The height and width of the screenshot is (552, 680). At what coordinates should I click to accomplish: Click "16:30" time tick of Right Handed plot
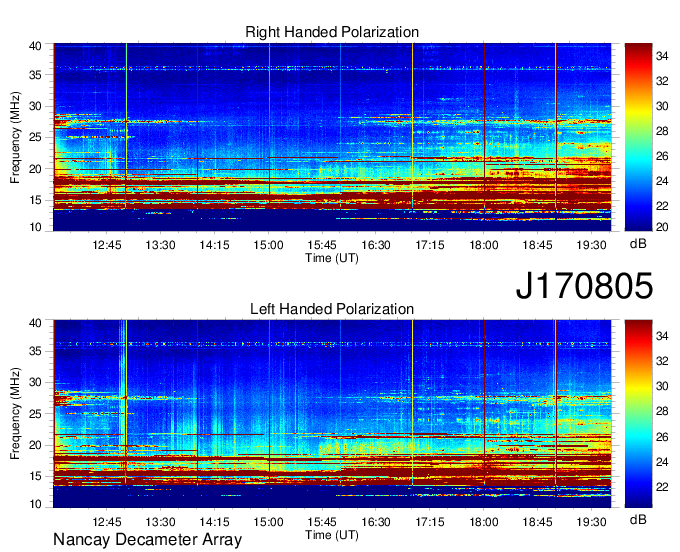coord(376,245)
